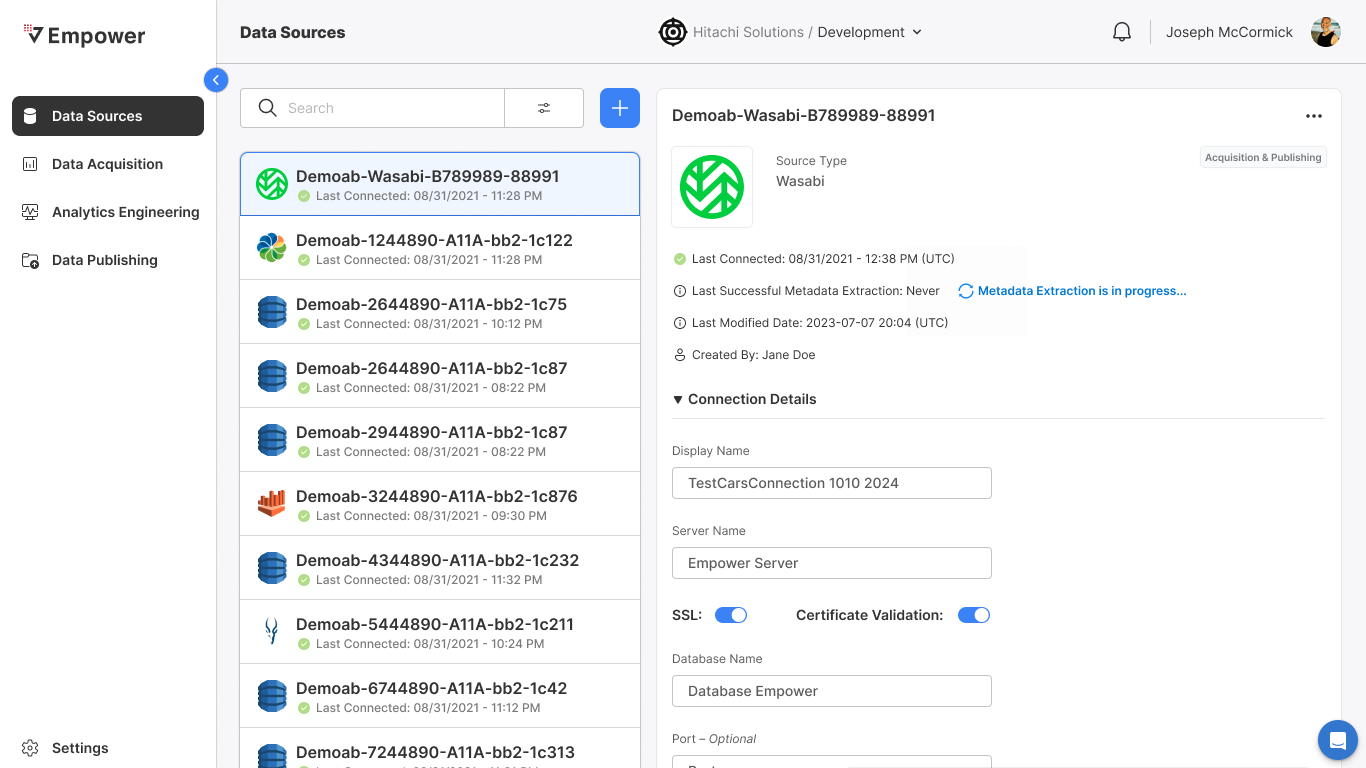Click the Data Publishing folder icon

30,260
